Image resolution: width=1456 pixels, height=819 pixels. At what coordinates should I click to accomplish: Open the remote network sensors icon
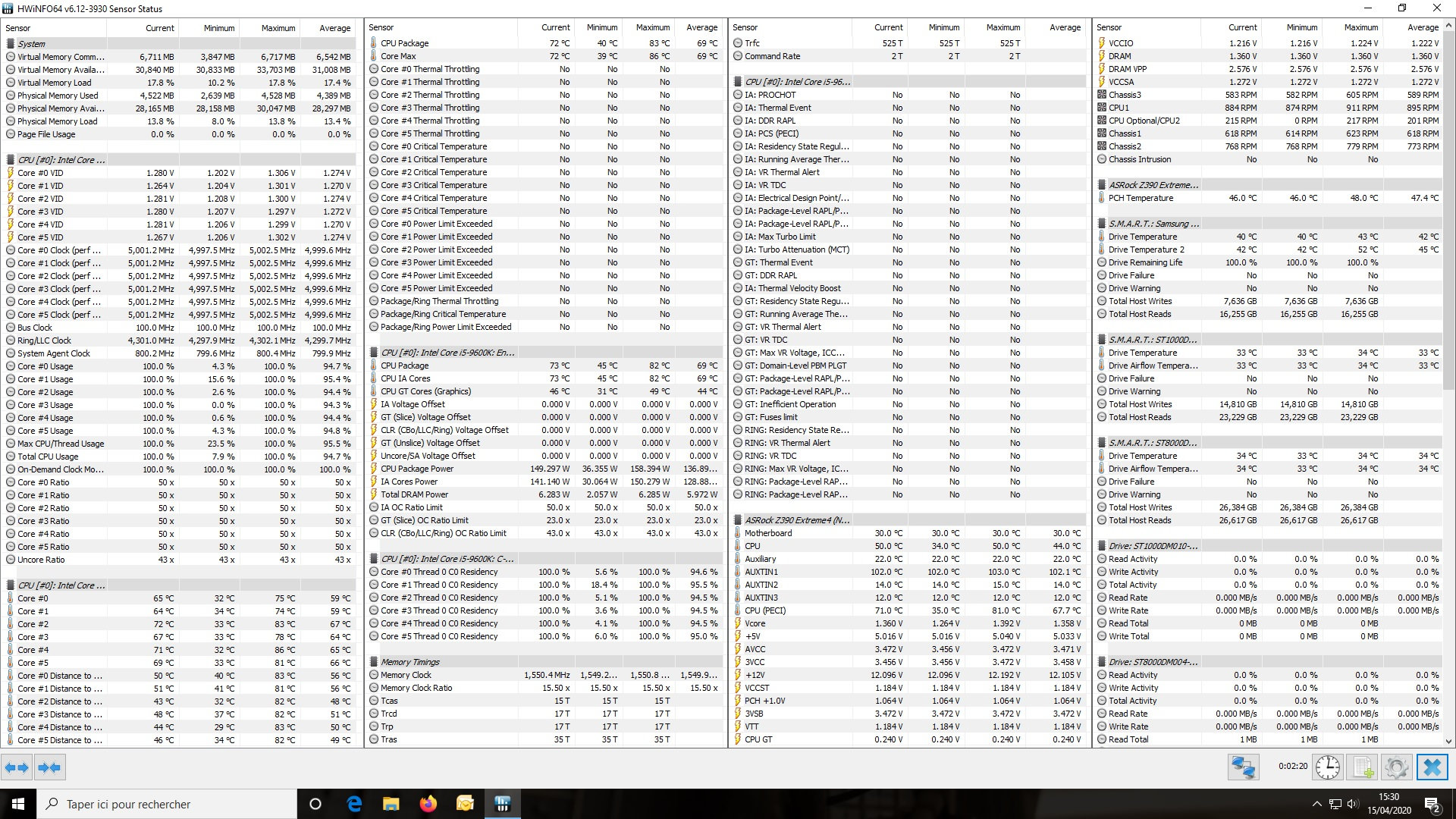pos(1243,767)
